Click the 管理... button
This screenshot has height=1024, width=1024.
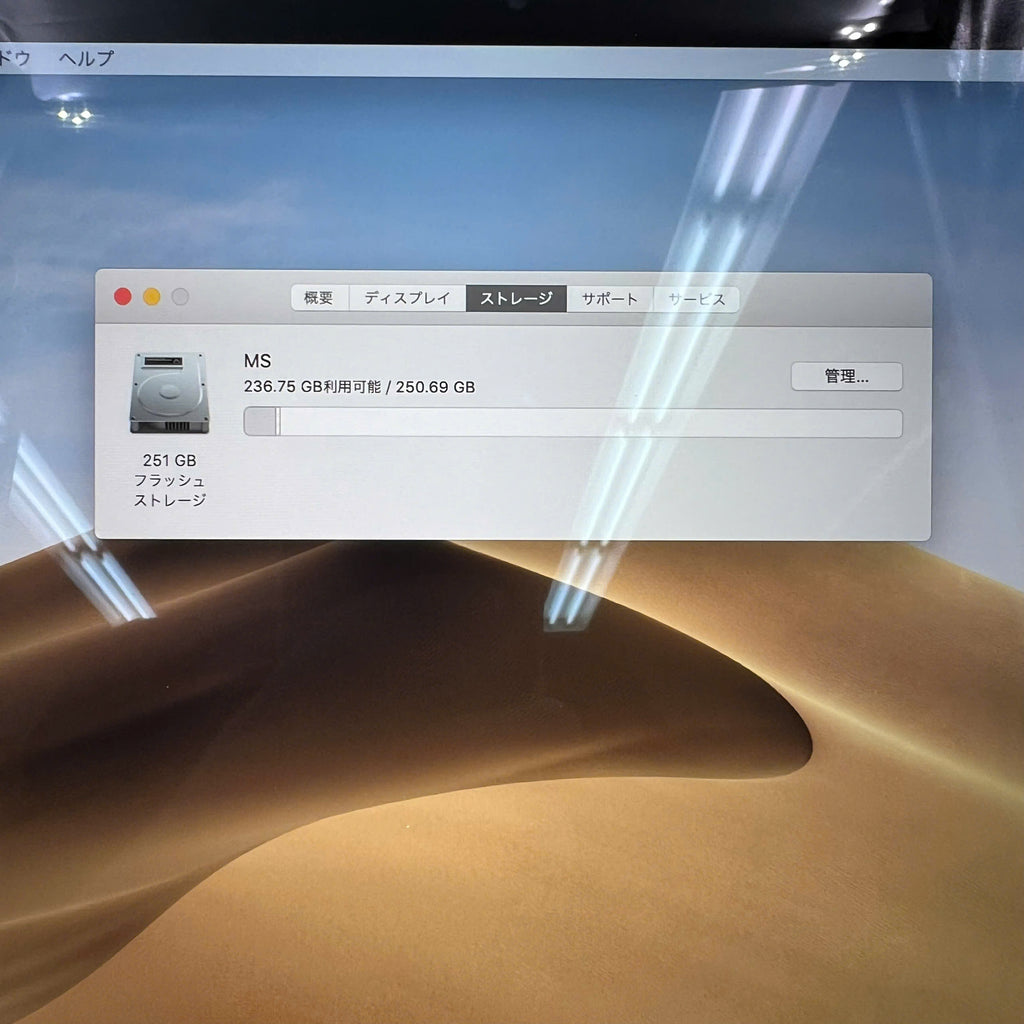pos(846,376)
